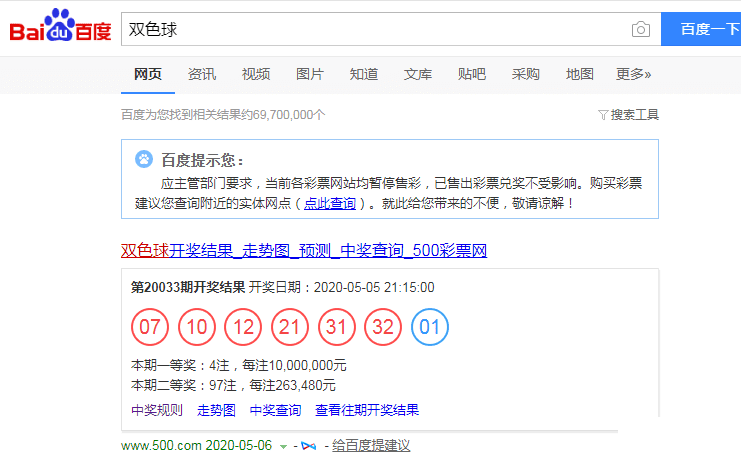Click the paw icon in Baidu notice
Image resolution: width=741 pixels, height=468 pixels.
pos(145,160)
